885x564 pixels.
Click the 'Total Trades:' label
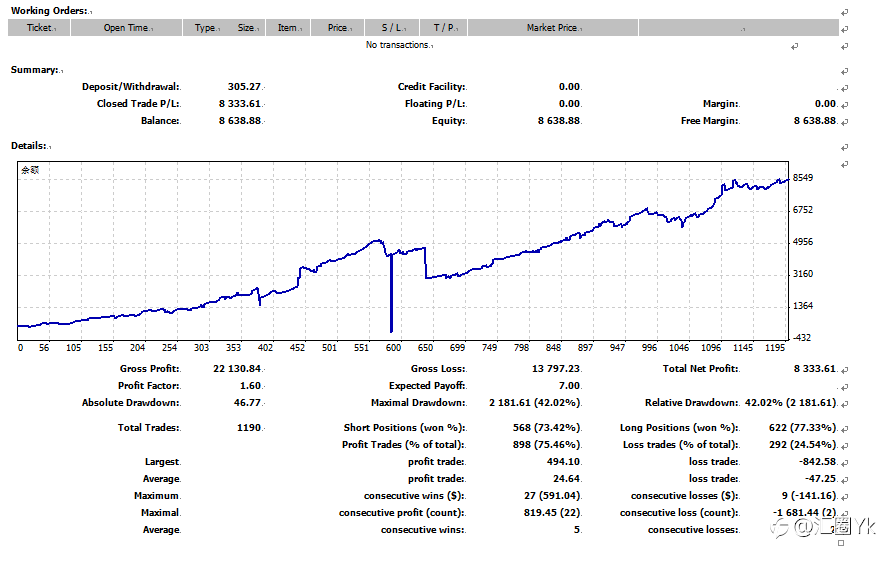148,428
